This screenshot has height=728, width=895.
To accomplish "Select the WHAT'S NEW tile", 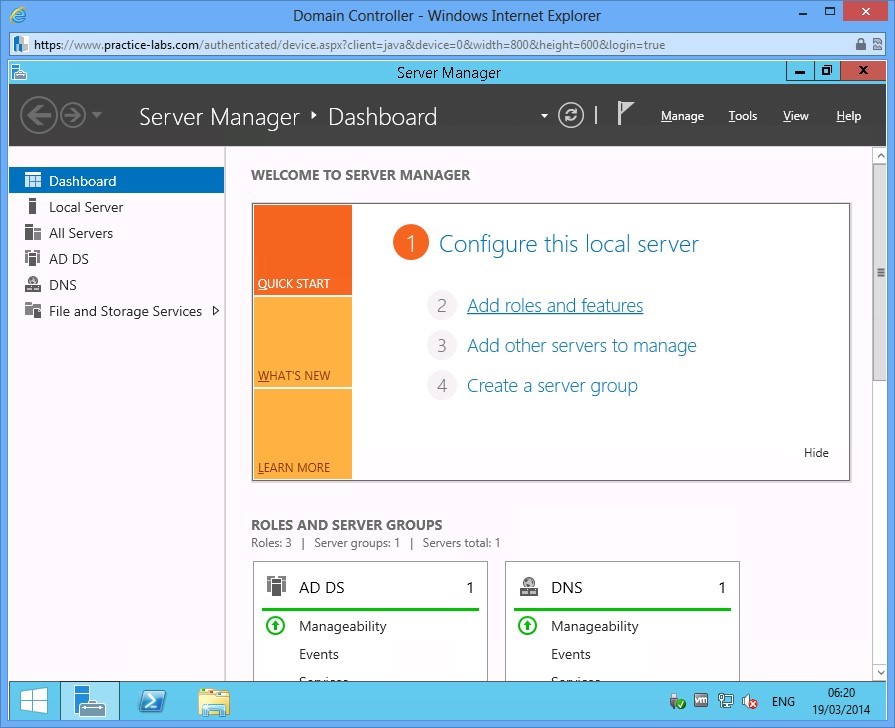I will pos(302,342).
